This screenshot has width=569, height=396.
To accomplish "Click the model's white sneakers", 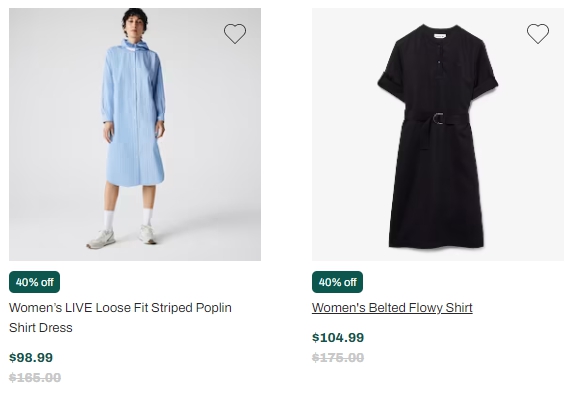I will point(122,237).
